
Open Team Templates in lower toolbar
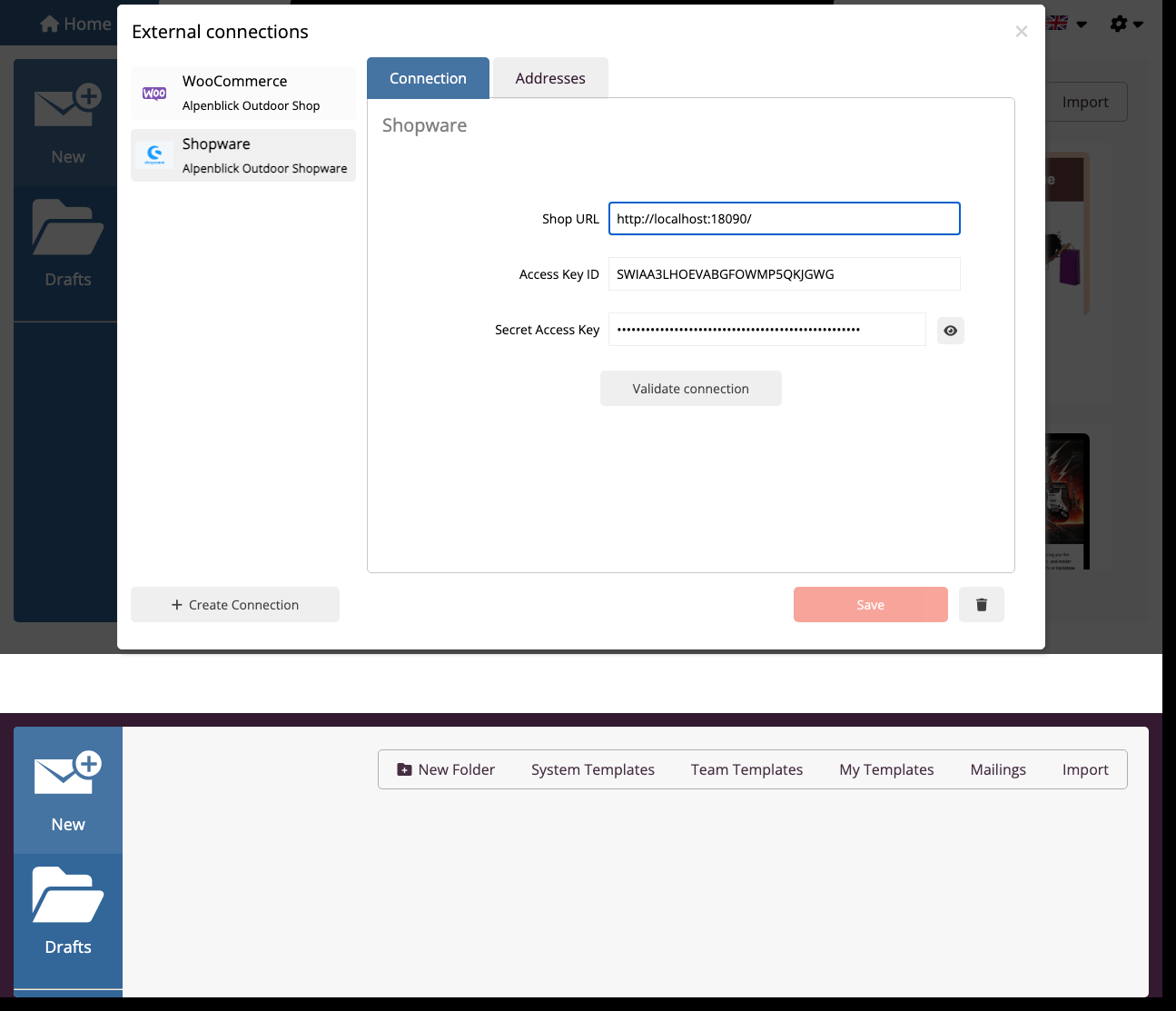coord(747,769)
